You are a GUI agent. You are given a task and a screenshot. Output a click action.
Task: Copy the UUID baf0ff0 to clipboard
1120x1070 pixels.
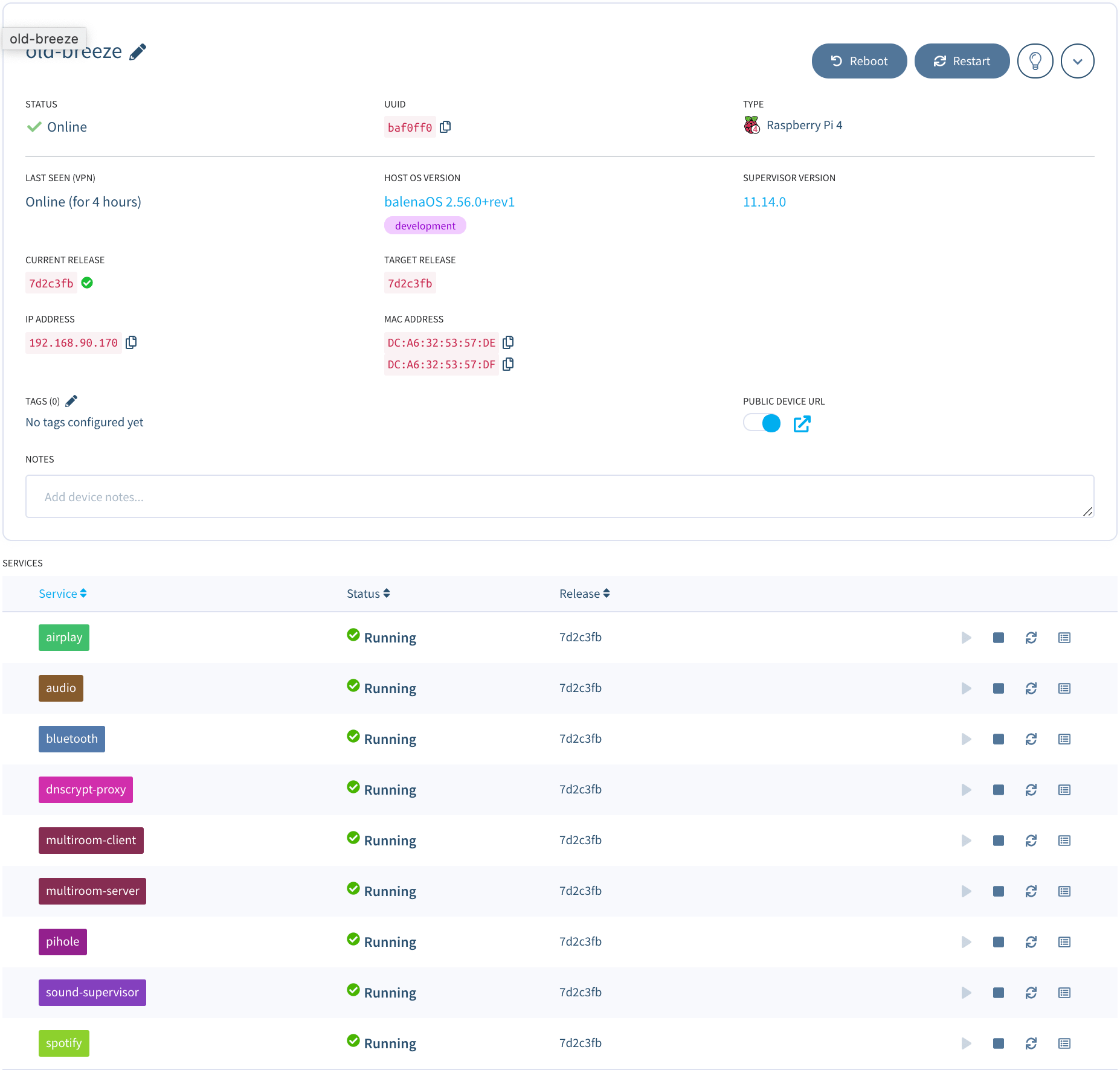point(445,127)
